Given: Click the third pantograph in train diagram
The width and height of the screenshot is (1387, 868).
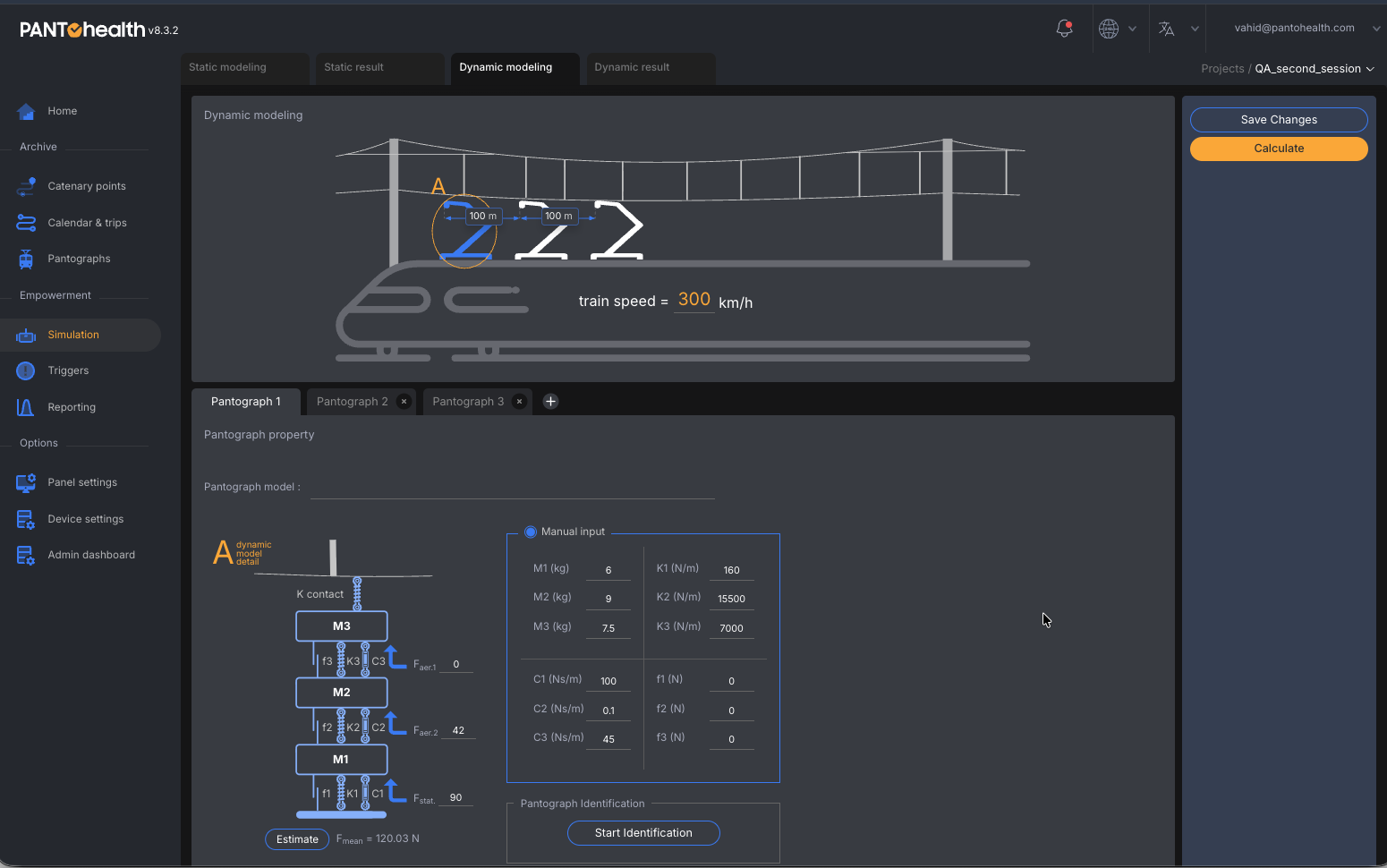Looking at the screenshot, I should (x=617, y=231).
